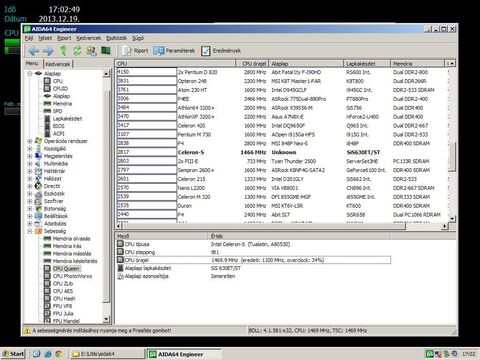Select the Celeron-S 1466 MHz result row

coord(282,152)
